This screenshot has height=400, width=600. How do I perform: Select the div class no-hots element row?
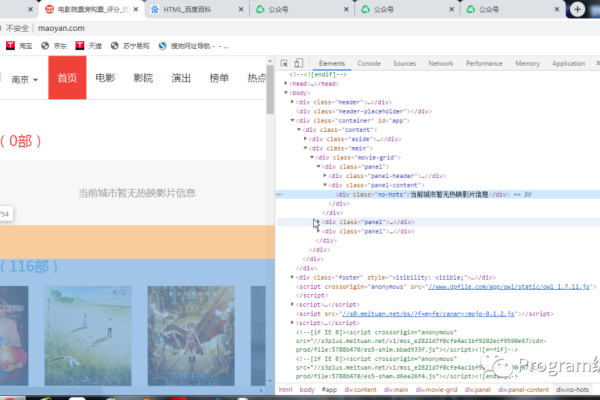[x=438, y=194]
